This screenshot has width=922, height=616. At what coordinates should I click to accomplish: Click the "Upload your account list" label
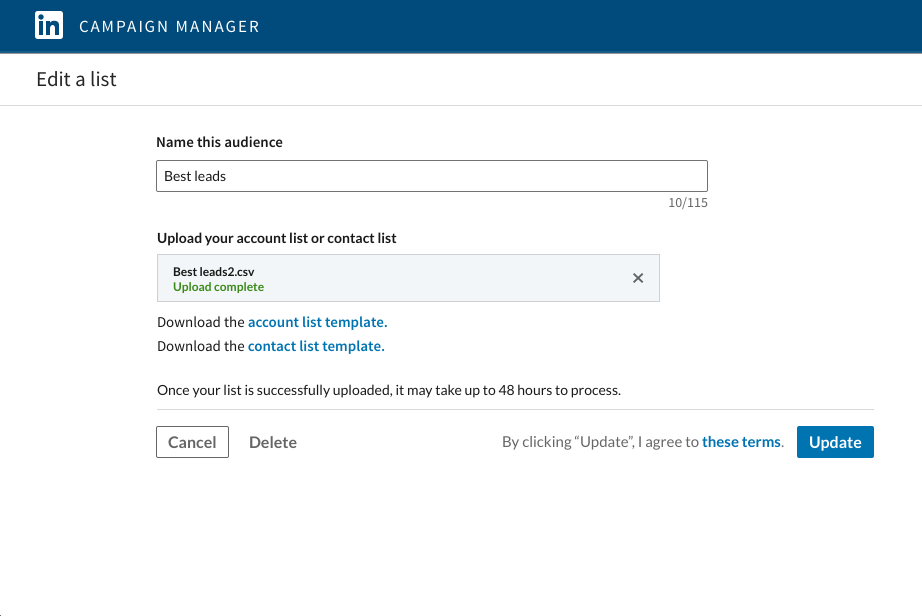(277, 238)
